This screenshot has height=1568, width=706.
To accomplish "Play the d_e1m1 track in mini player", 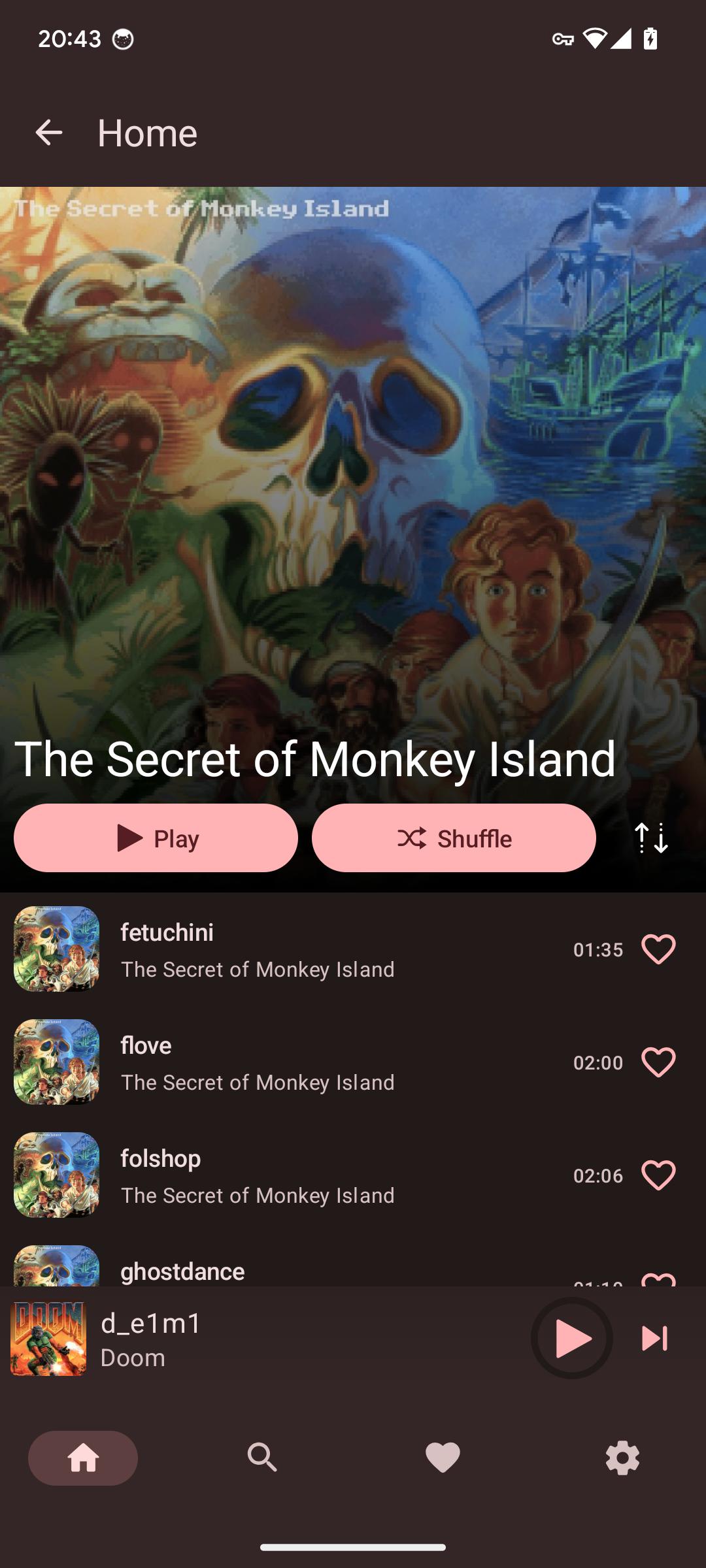I will pos(572,1338).
